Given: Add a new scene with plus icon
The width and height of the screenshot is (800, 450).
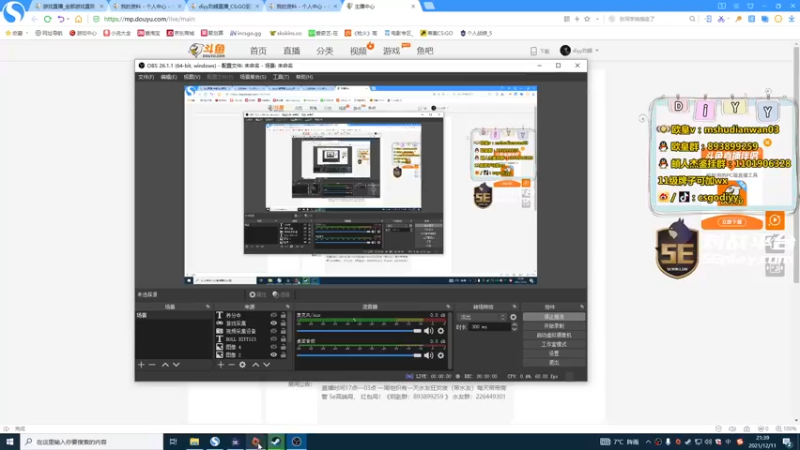Looking at the screenshot, I should coord(141,365).
